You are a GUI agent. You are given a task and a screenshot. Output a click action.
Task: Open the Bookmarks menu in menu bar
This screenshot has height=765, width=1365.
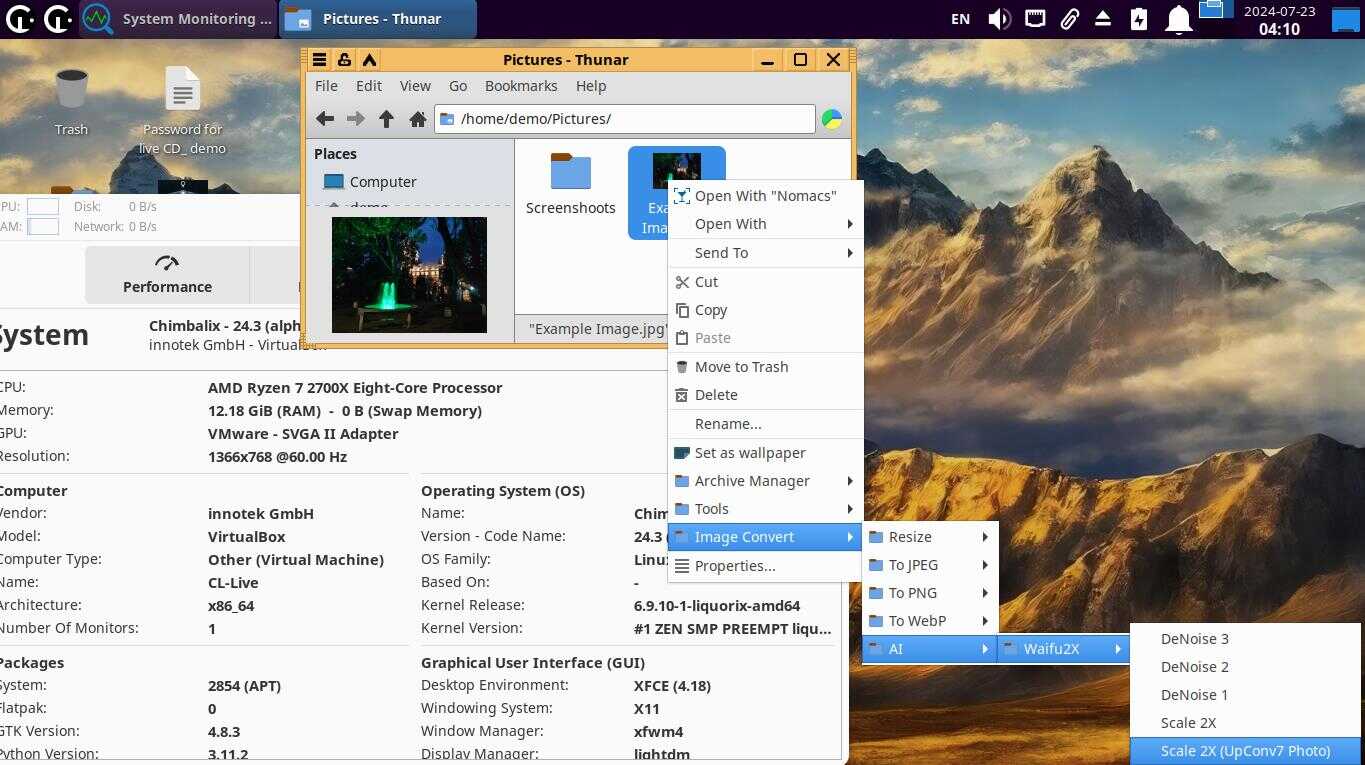point(521,86)
